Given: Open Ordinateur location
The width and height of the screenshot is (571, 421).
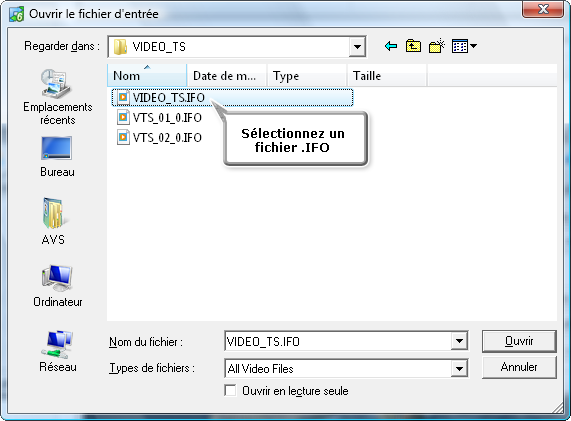Looking at the screenshot, I should (x=58, y=286).
